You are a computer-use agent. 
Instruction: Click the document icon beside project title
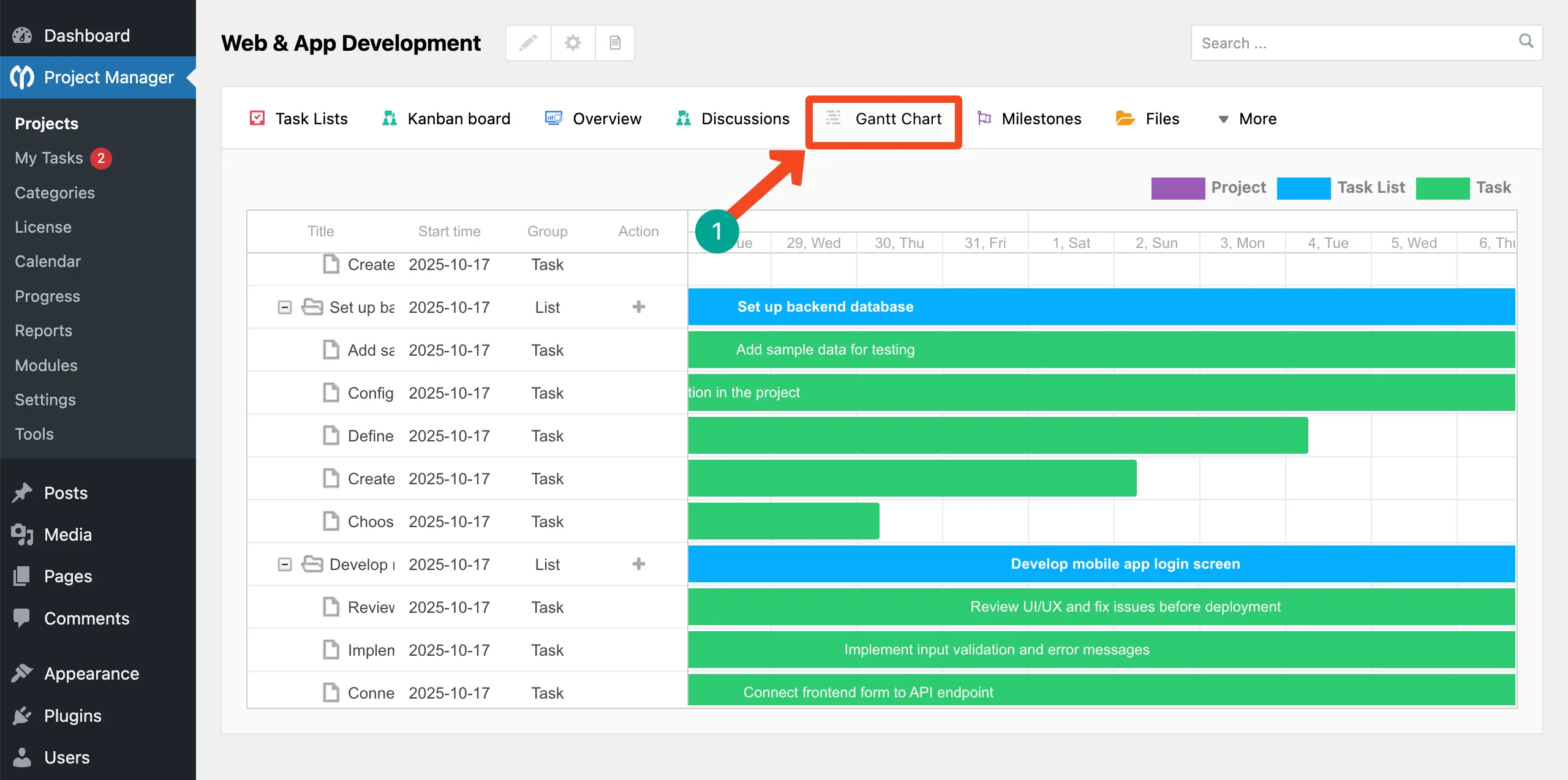pos(615,43)
